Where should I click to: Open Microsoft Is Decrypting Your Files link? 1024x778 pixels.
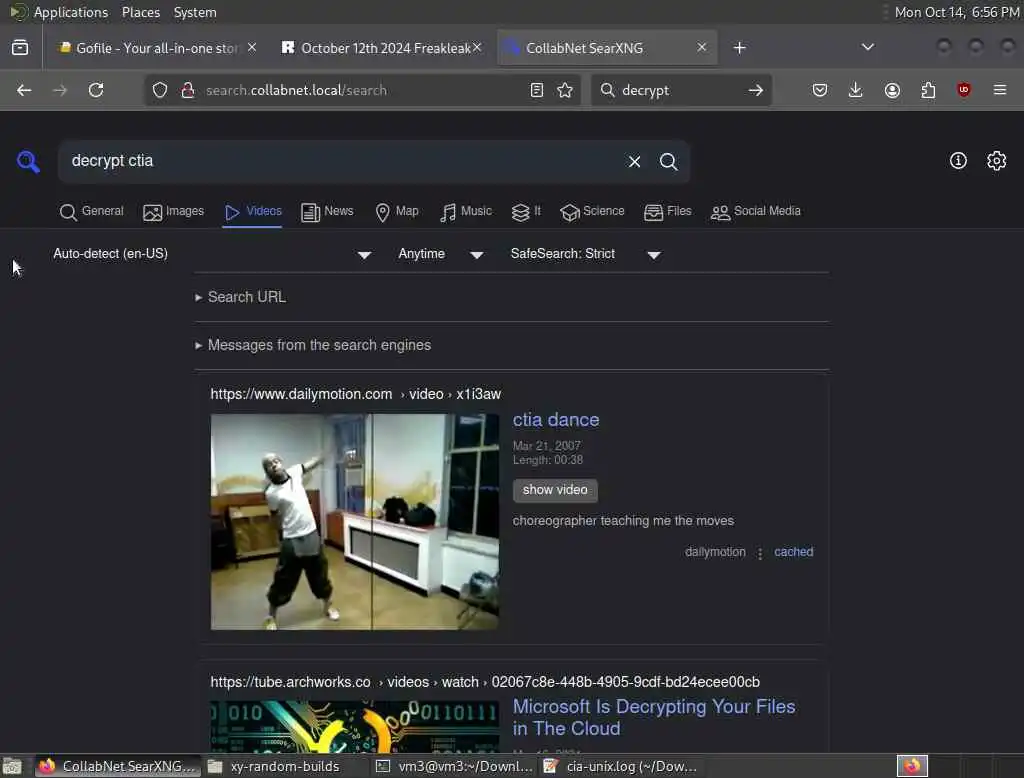click(654, 718)
